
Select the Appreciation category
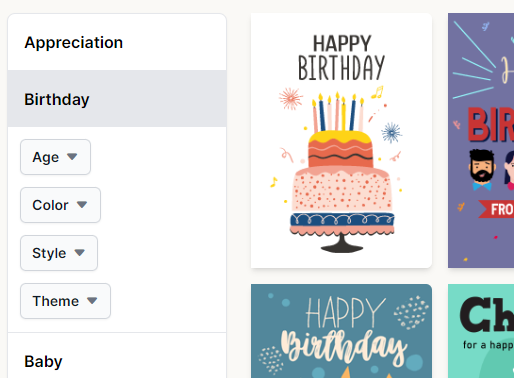[117, 42]
